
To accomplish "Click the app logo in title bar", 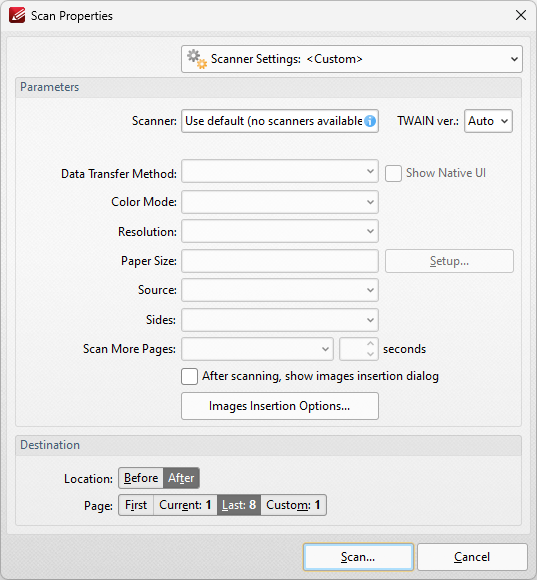I will (x=17, y=16).
